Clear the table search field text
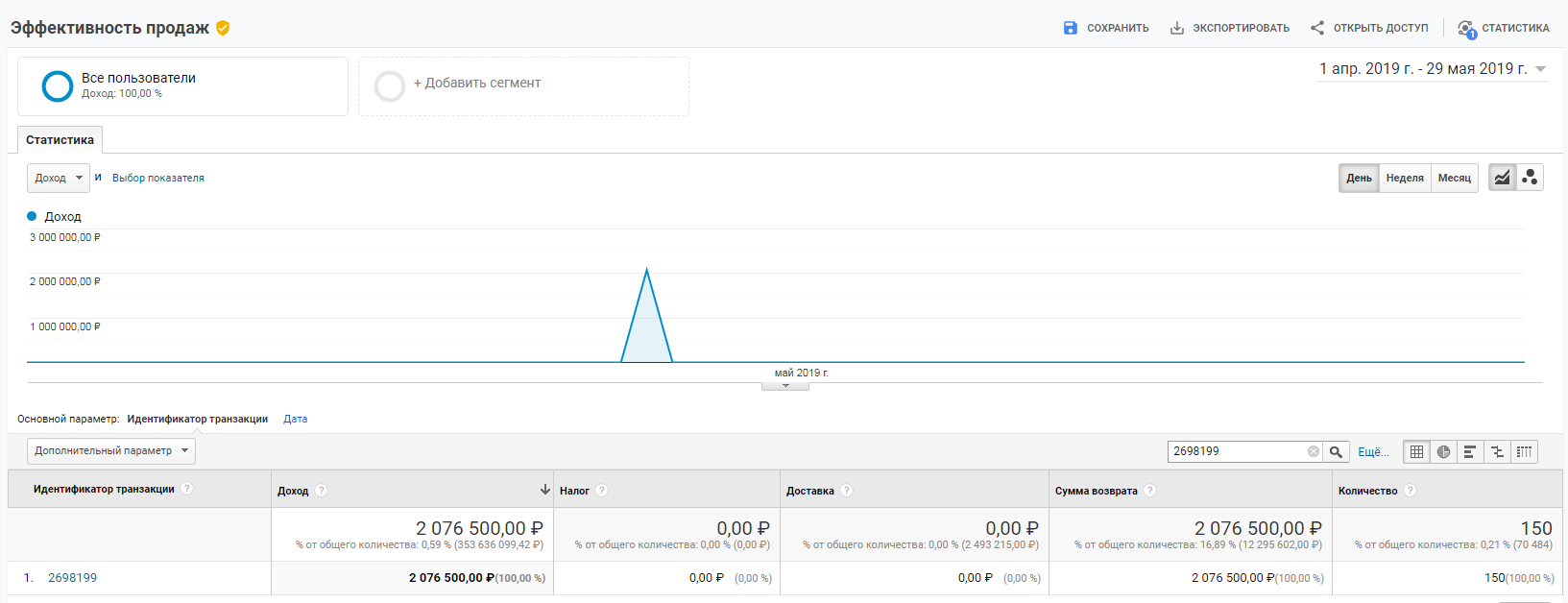This screenshot has height=603, width=1568. coord(1313,451)
